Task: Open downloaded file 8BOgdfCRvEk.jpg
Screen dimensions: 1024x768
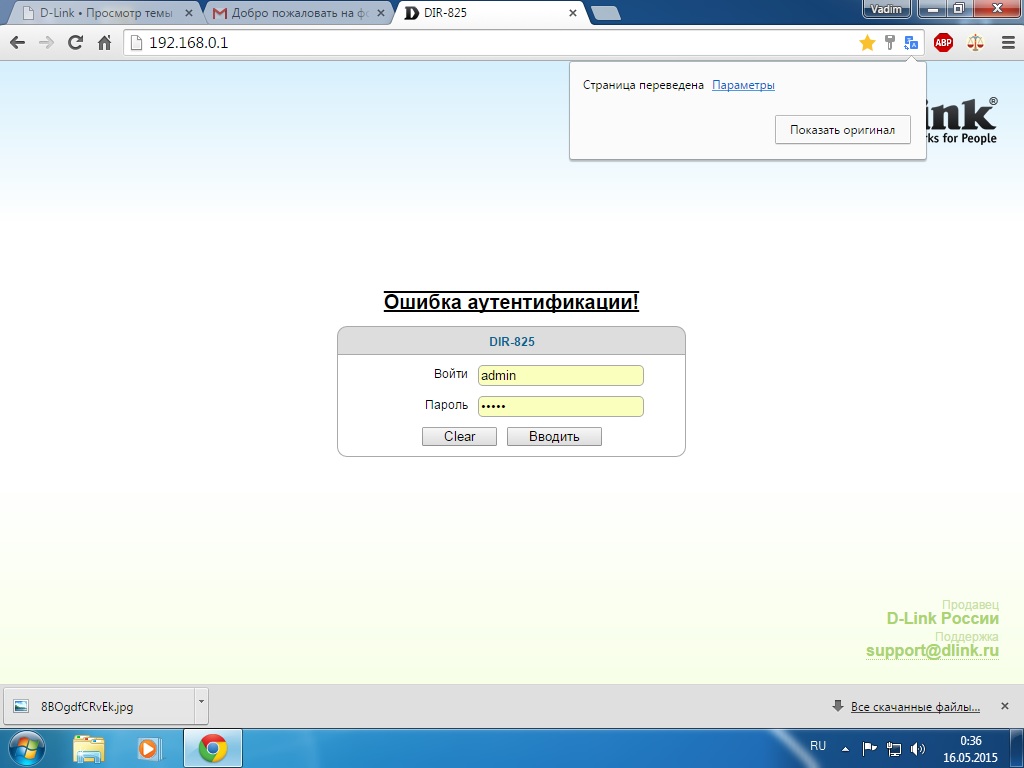Action: (98, 706)
